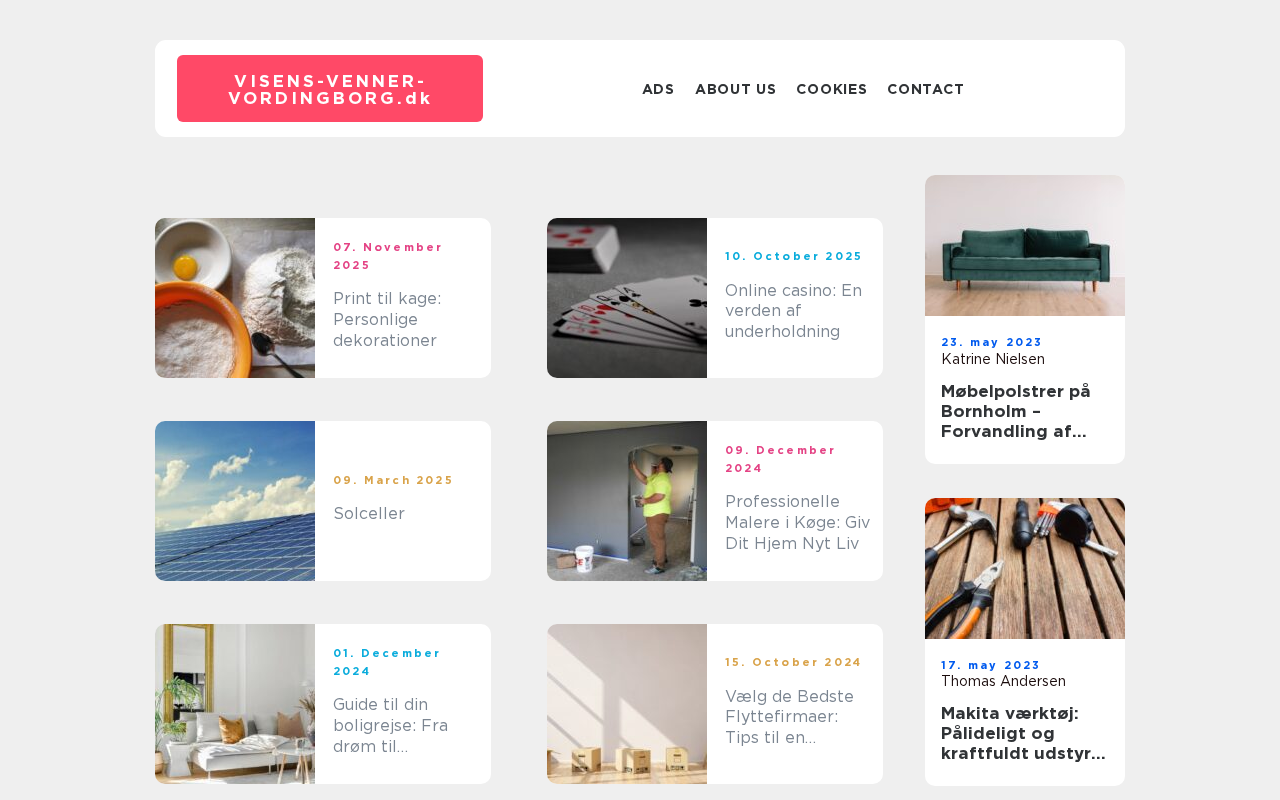Click the VISENS-VENNER-VORDINGBORG.dk logo button
Image resolution: width=1280 pixels, height=800 pixels.
[330, 89]
